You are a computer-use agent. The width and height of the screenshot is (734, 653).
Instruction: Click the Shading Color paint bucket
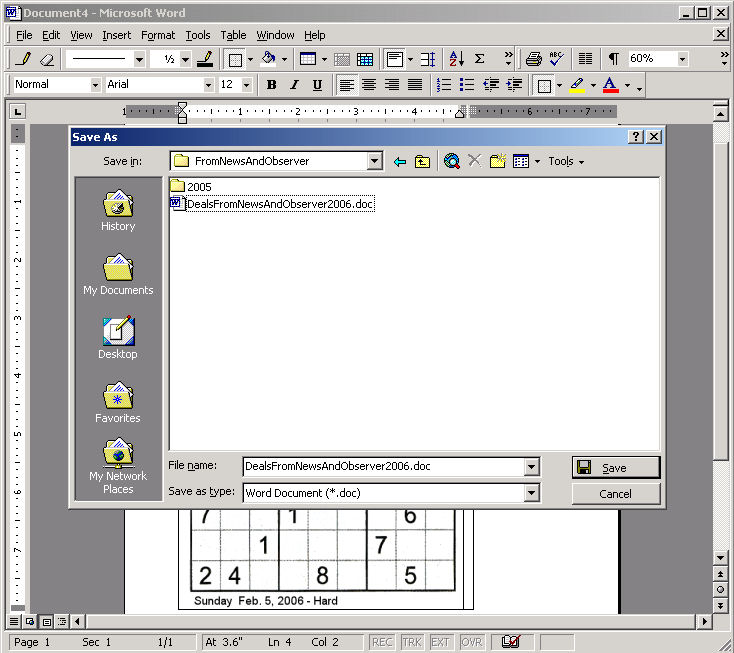coord(269,59)
